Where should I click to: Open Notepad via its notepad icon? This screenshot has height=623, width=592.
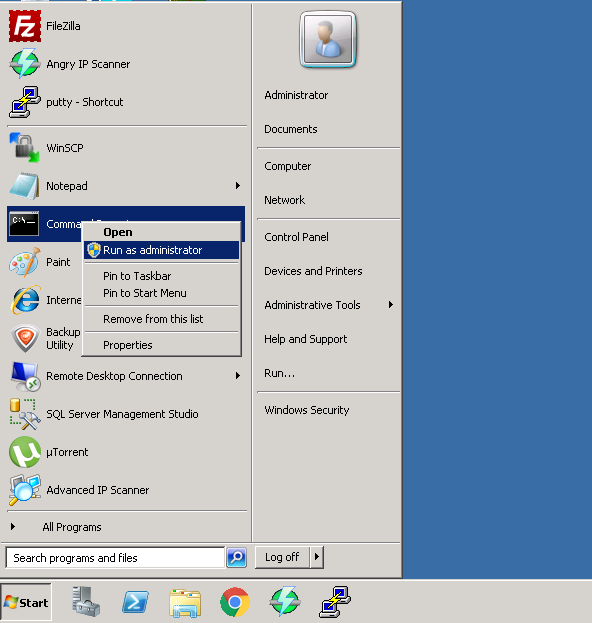click(25, 186)
